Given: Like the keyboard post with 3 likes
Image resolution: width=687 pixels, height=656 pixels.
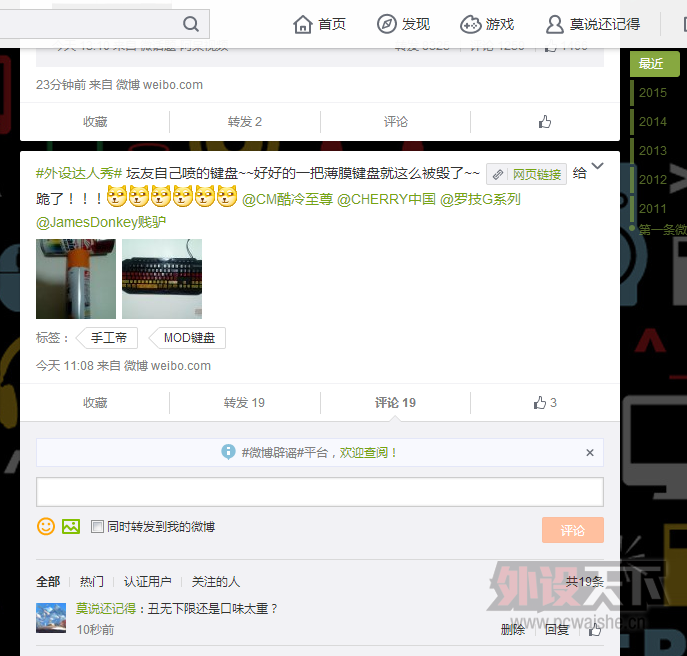Looking at the screenshot, I should [545, 403].
